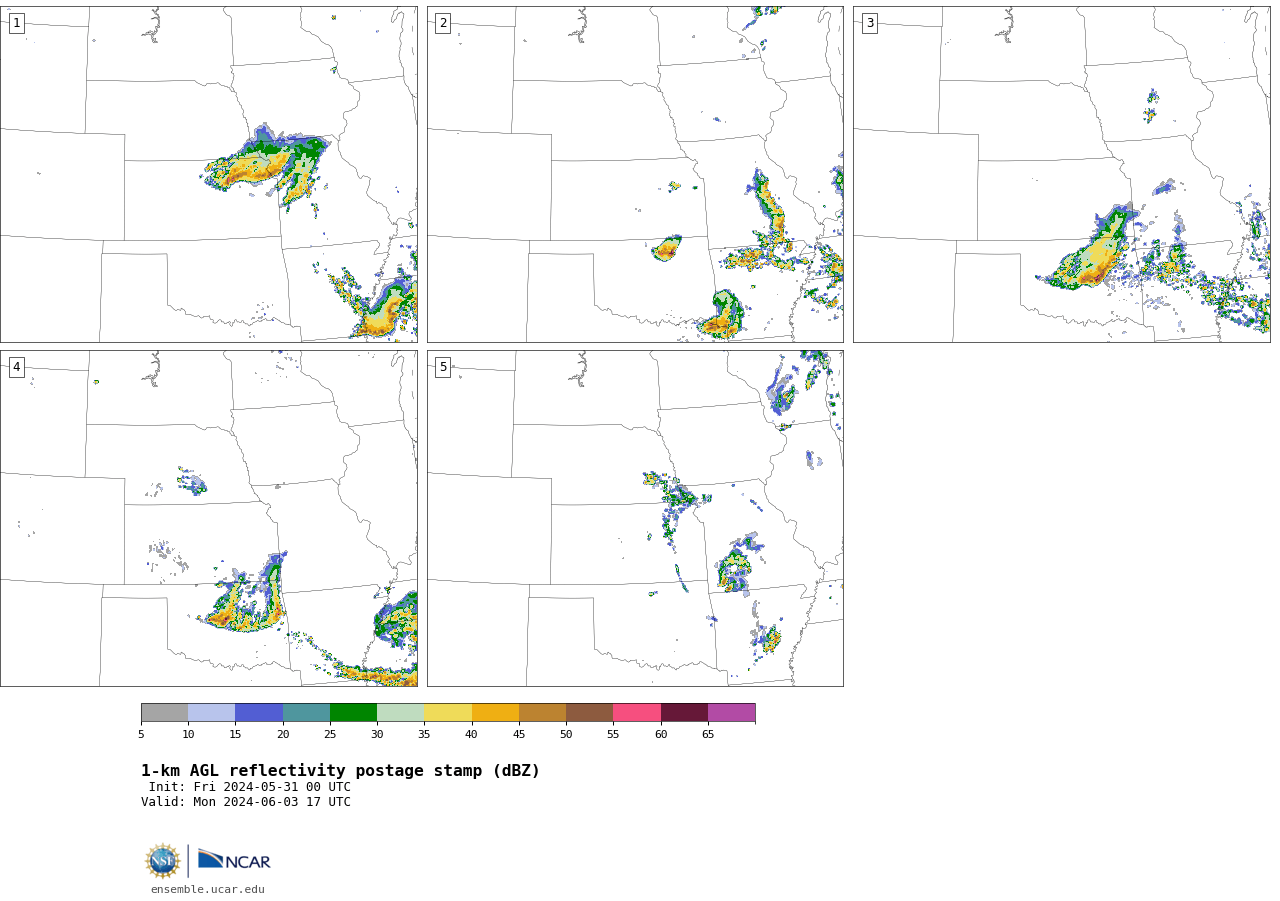Click the panel number label 5
This screenshot has width=1280, height=901.
point(443,367)
